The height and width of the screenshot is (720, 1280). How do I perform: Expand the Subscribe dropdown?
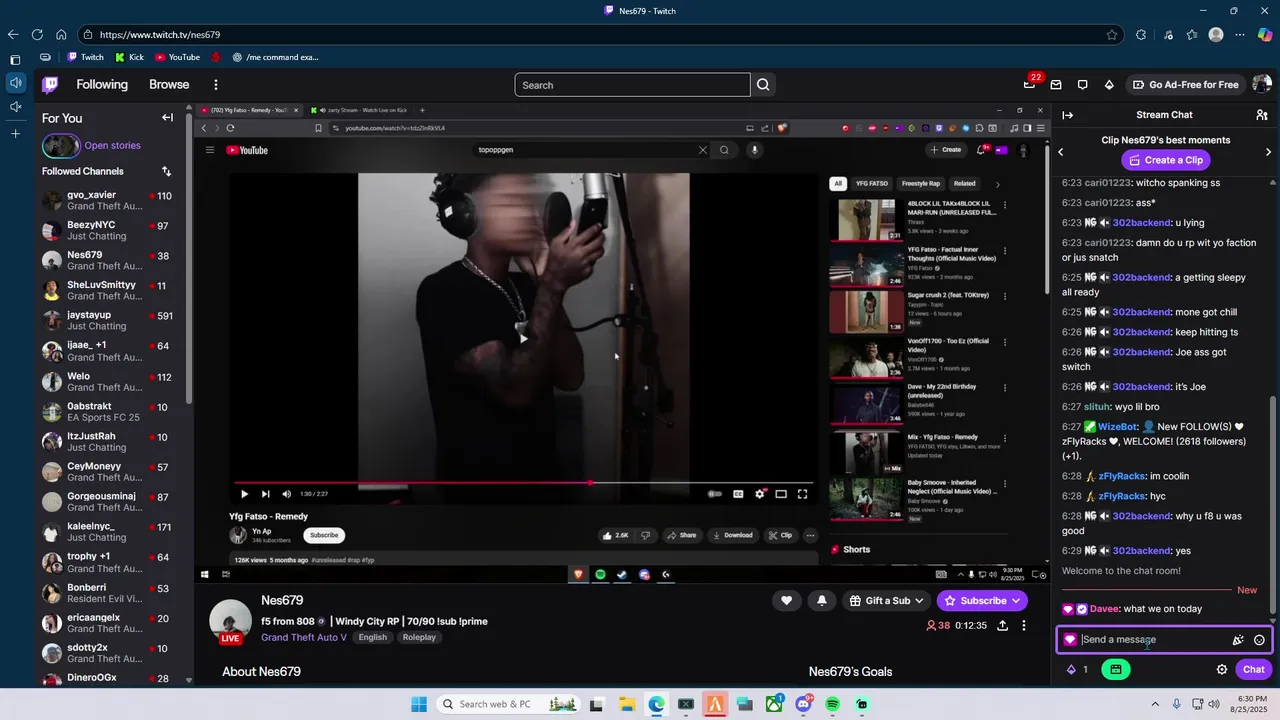tap(1017, 601)
